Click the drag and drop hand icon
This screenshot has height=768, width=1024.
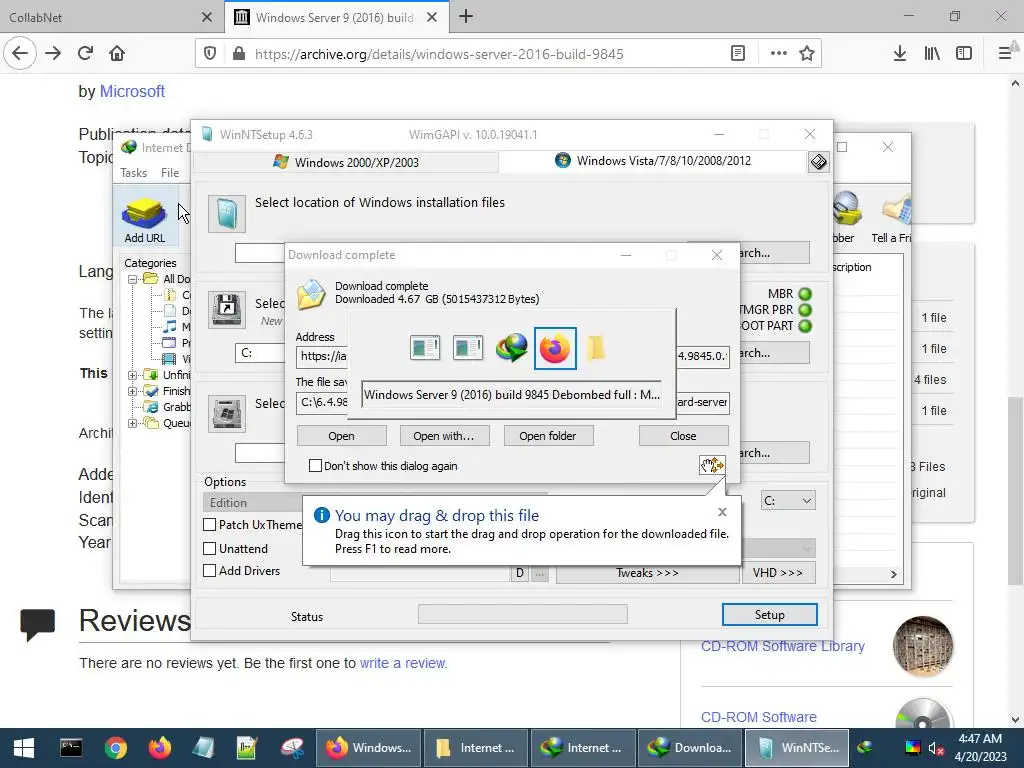pyautogui.click(x=712, y=465)
